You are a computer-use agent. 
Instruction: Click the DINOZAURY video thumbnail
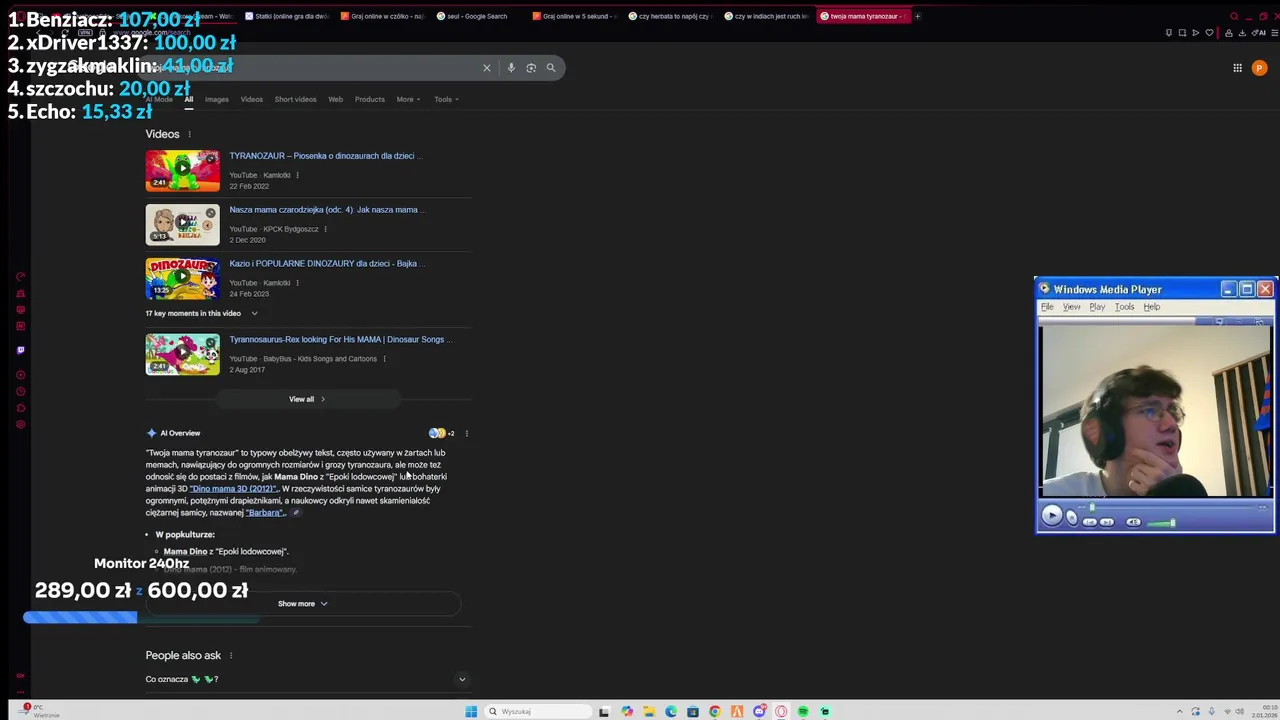[182, 279]
